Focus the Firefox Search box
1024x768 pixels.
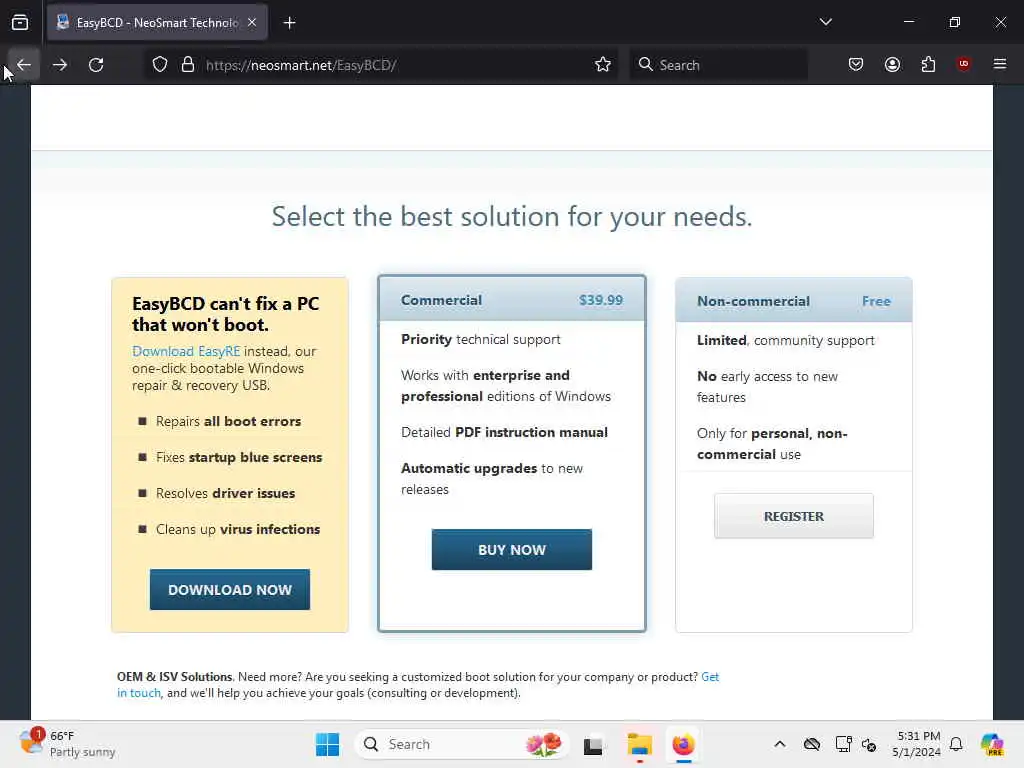pos(718,65)
